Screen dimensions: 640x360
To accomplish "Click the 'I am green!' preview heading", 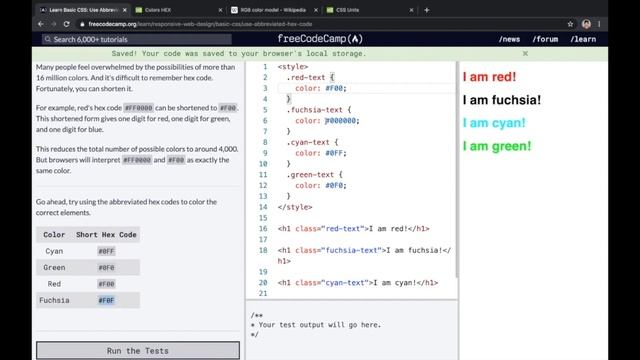I will pos(497,146).
